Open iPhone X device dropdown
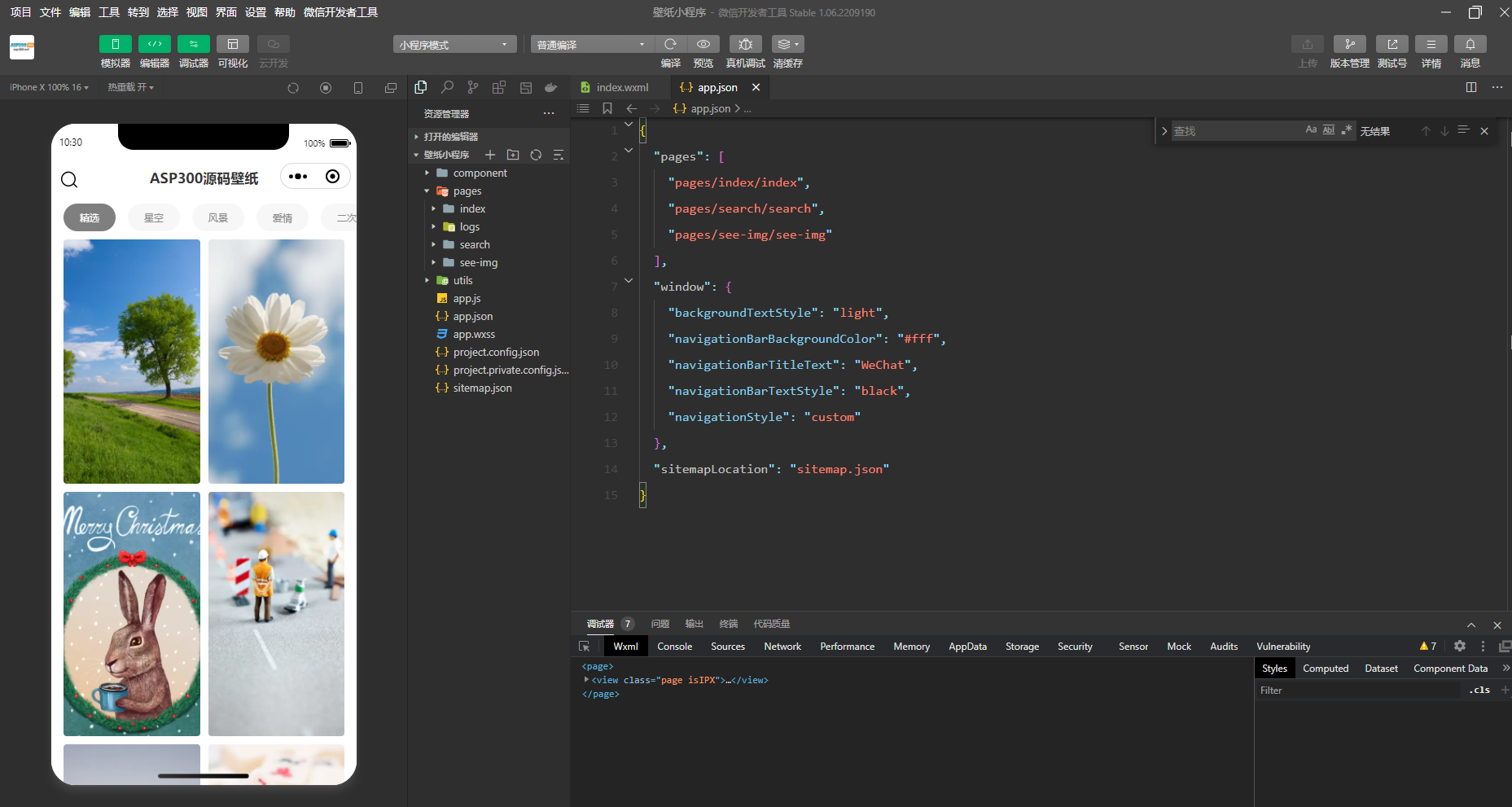Viewport: 1512px width, 807px height. pos(49,87)
